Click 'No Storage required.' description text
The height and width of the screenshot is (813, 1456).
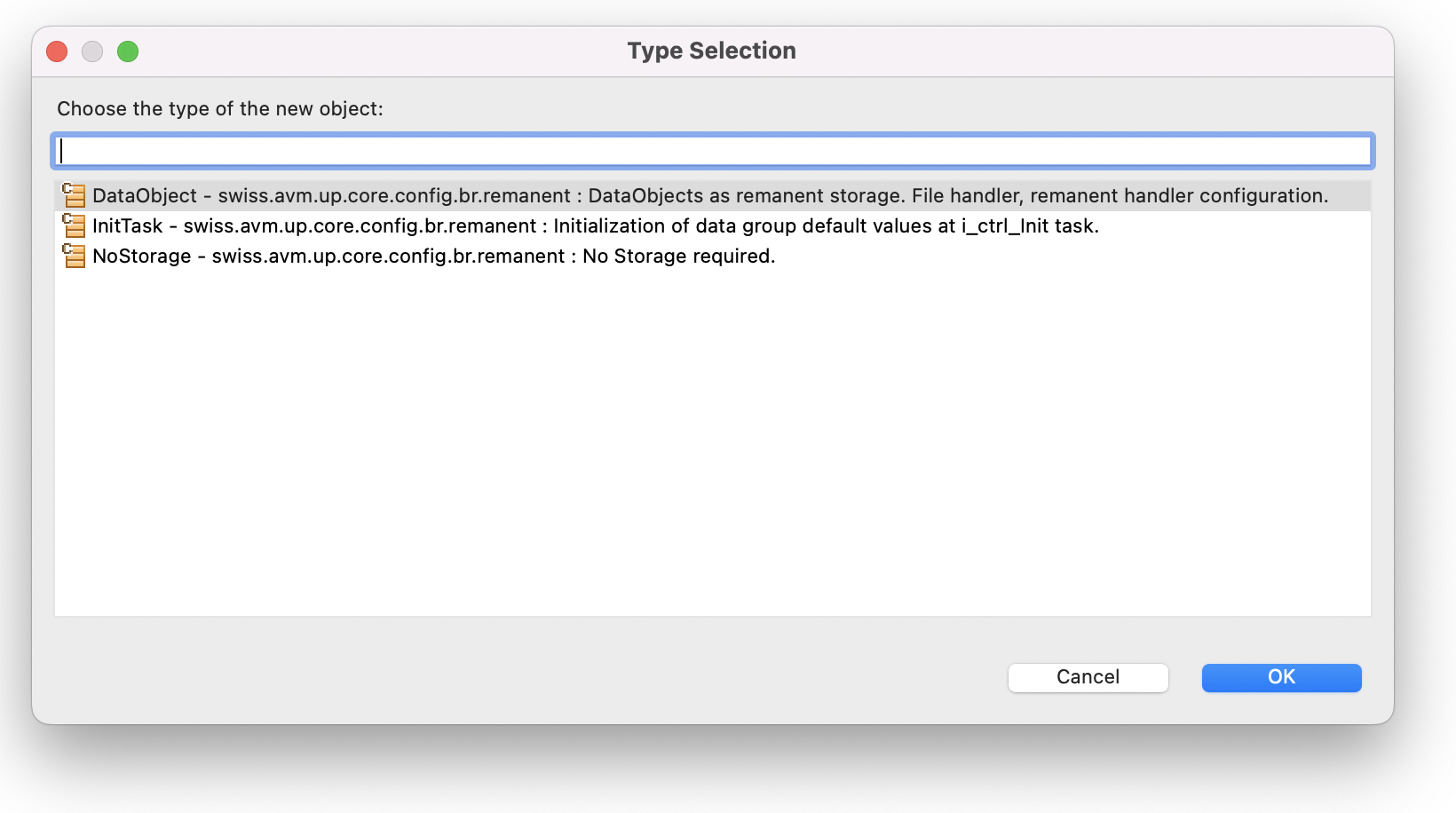678,256
